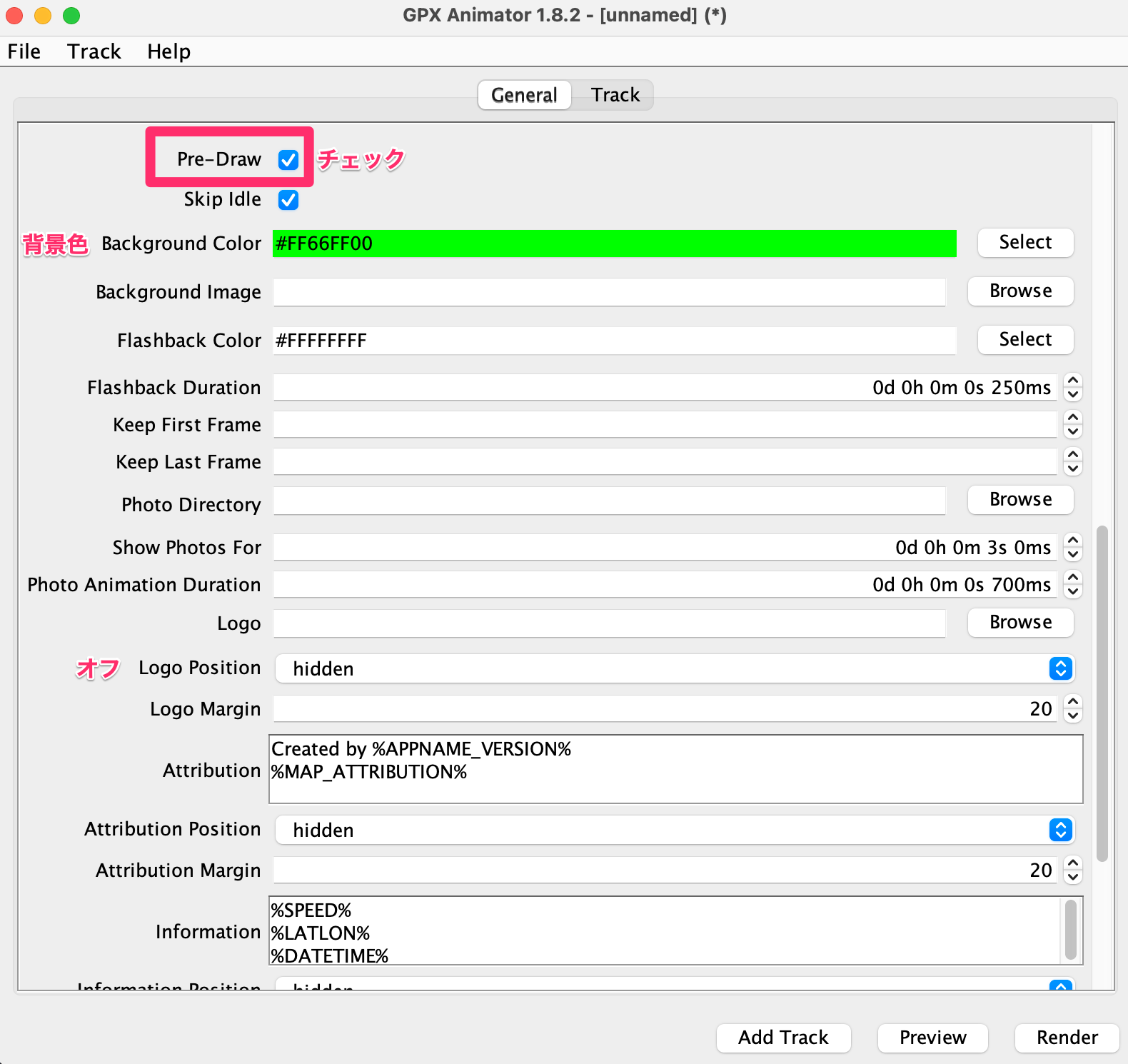Increase Flashback Duration with up arrow
Screen dimensions: 1128x1064
1072,381
